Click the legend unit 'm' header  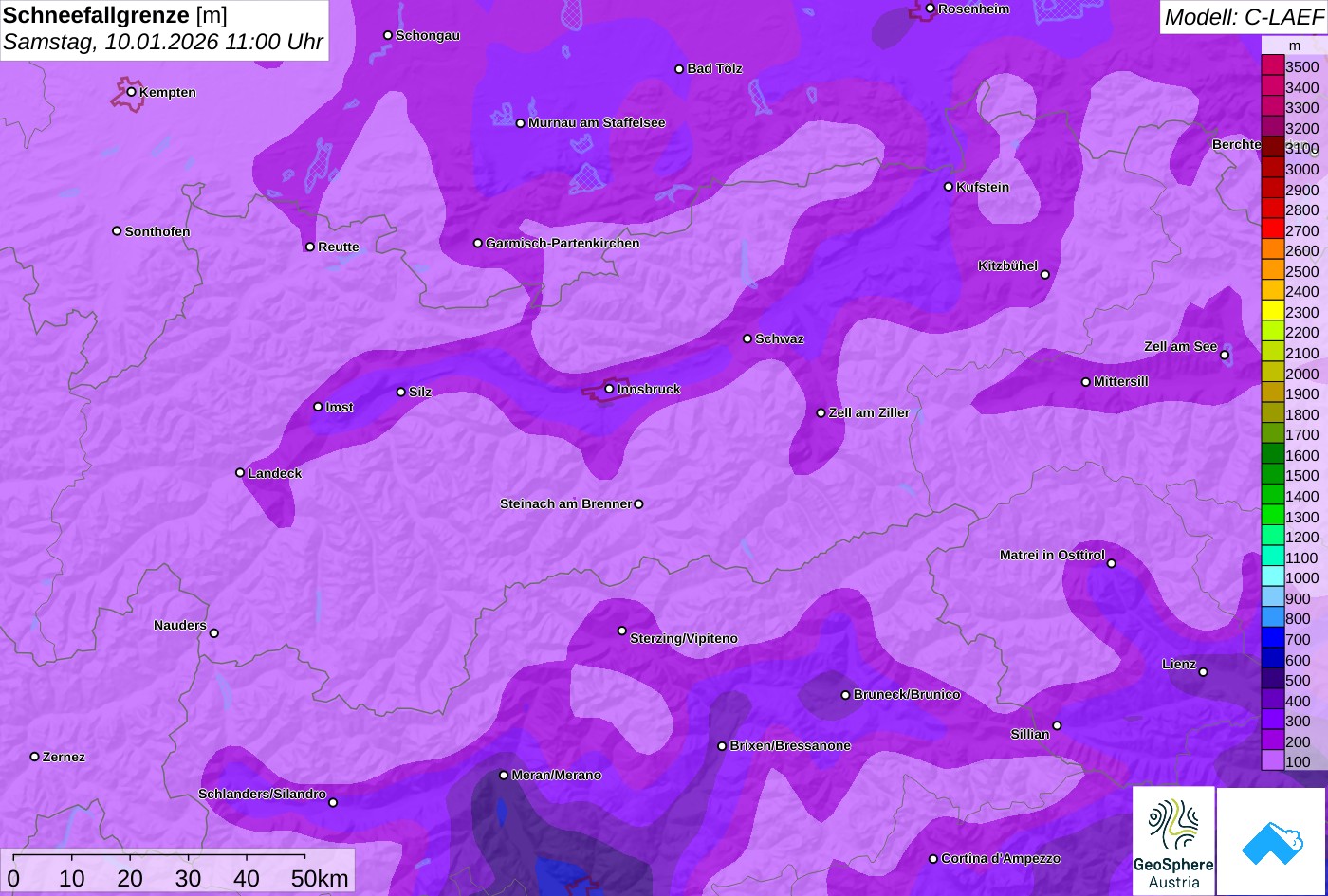[x=1295, y=46]
